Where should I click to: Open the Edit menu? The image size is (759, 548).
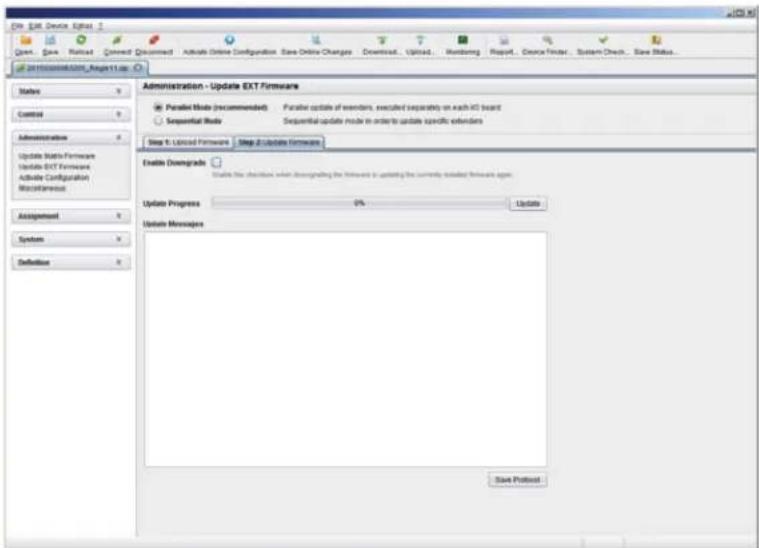(x=35, y=26)
